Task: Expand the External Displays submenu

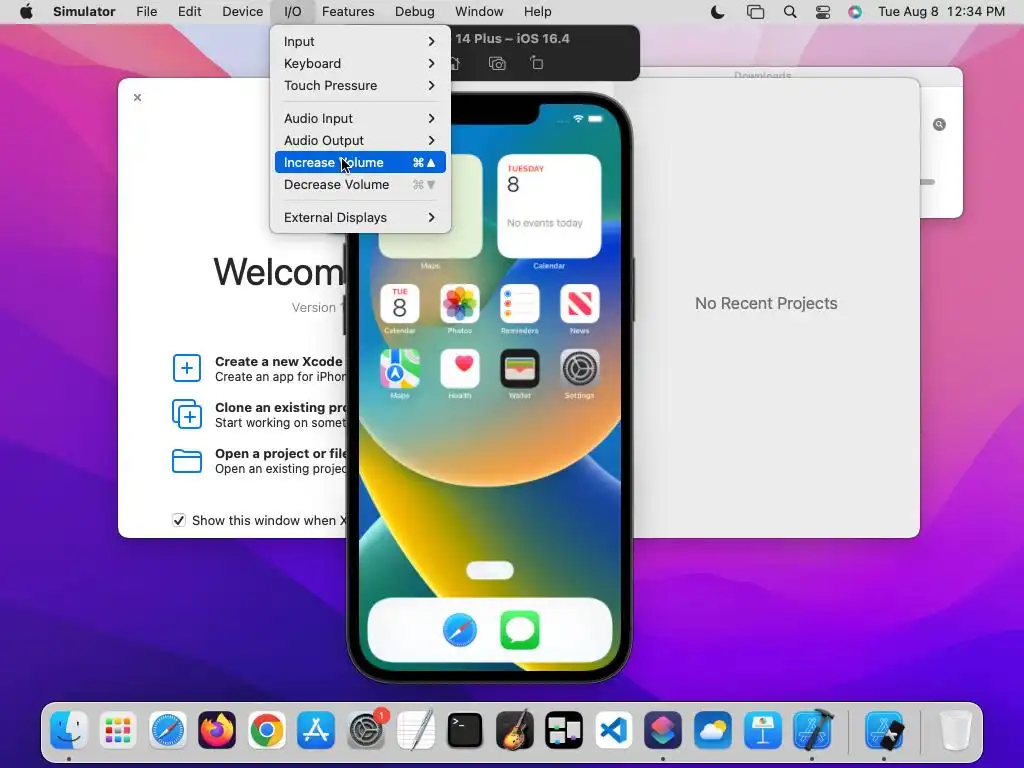Action: 360,217
